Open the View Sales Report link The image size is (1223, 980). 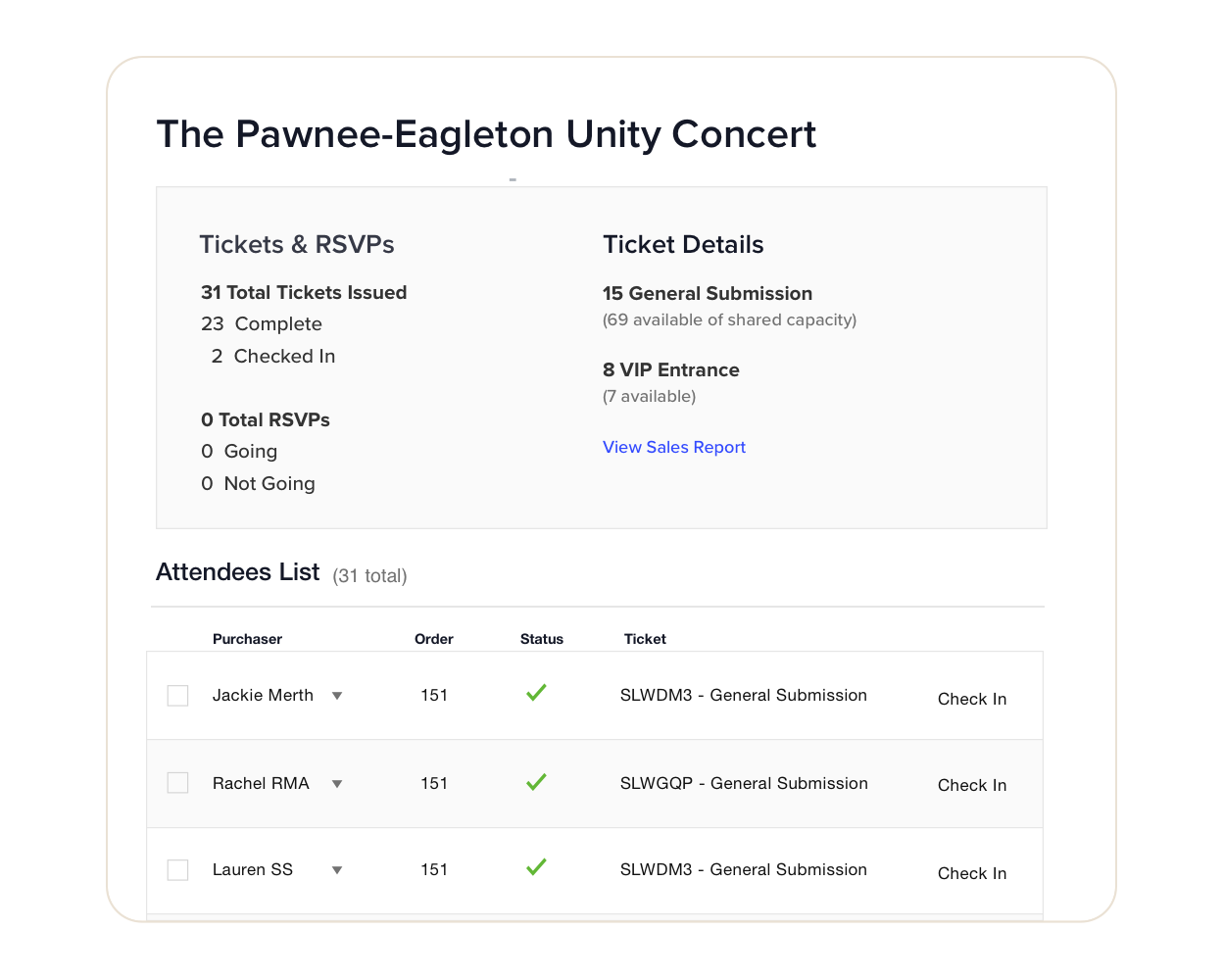coord(673,447)
